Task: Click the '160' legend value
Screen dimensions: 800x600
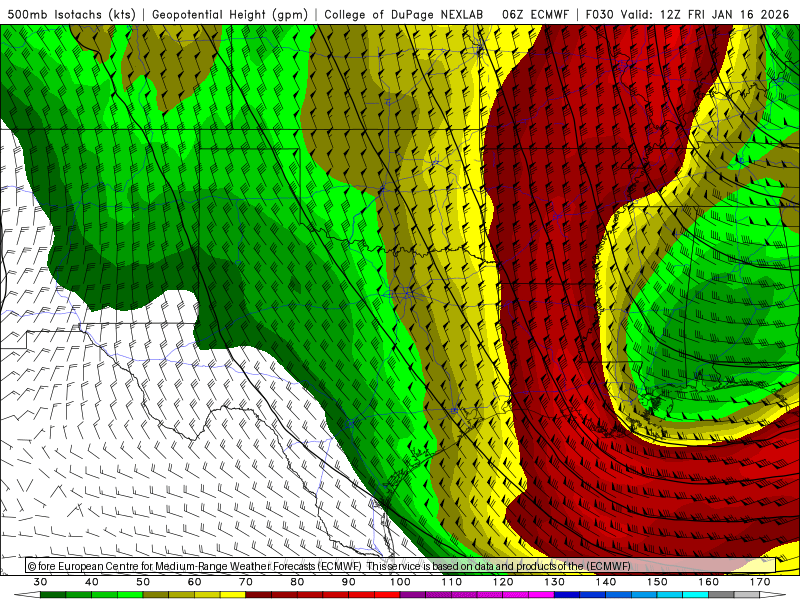Action: click(709, 582)
